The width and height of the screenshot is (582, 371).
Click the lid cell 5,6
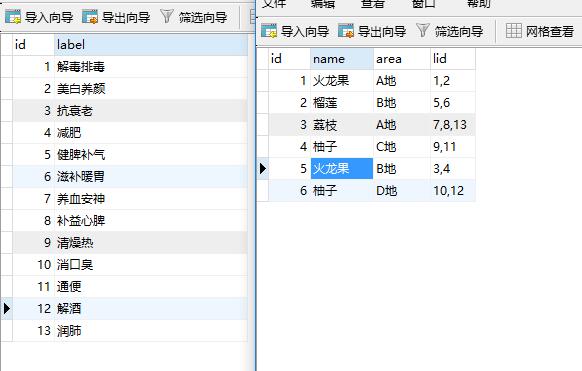[x=453, y=103]
